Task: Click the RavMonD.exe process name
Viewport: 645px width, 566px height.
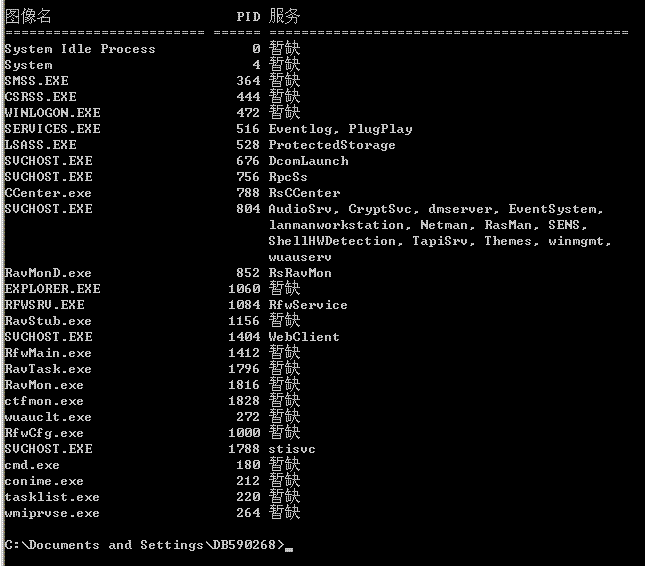Action: 48,273
